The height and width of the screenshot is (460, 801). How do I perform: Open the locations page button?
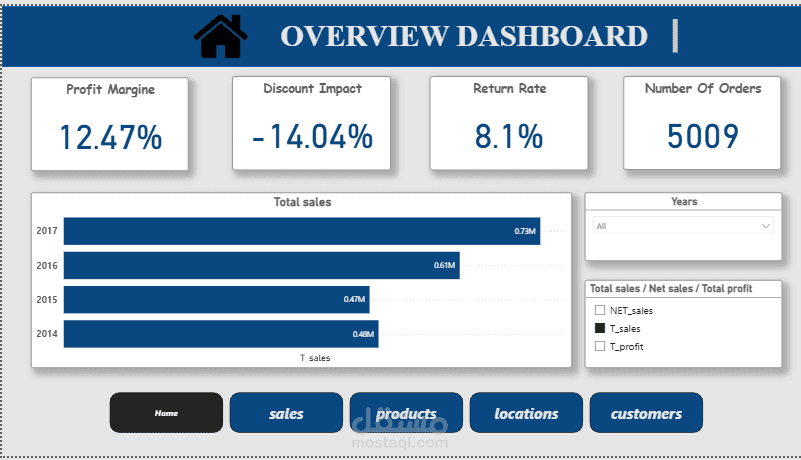coord(526,413)
